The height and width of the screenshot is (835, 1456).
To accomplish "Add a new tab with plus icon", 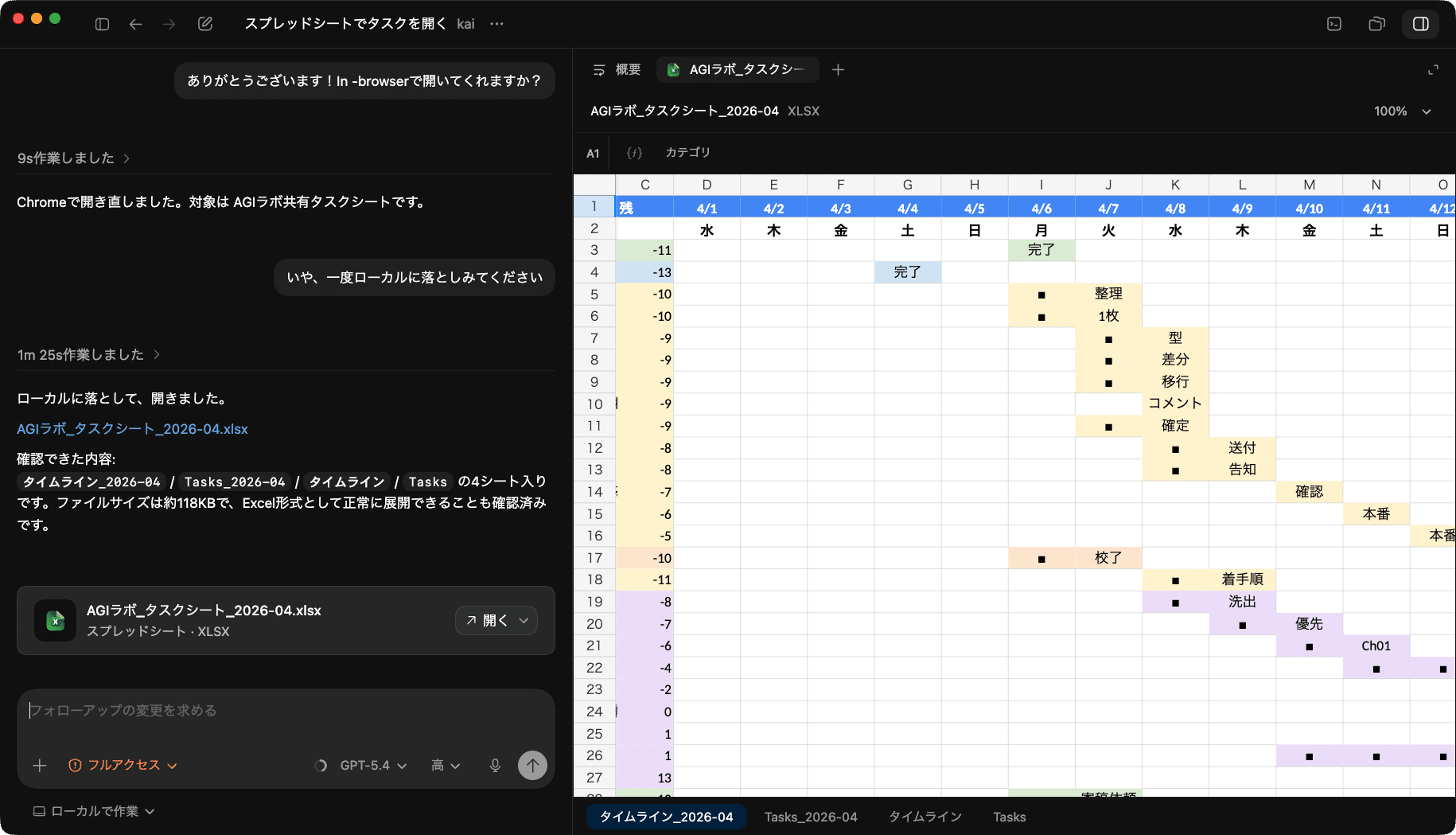I will point(838,70).
